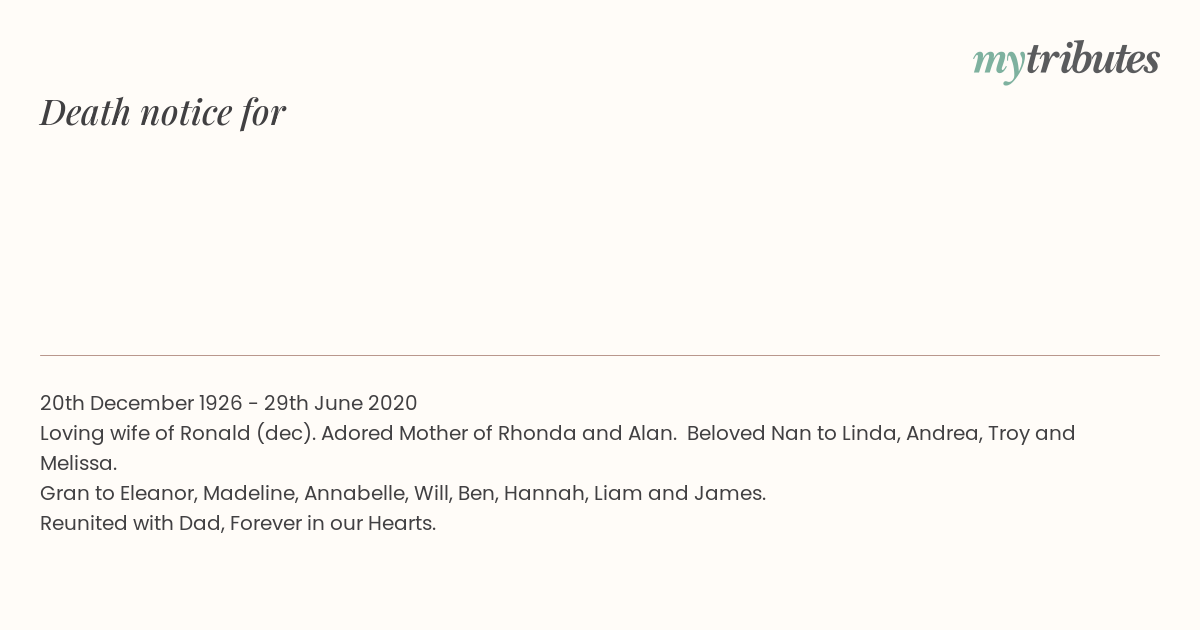
Task: Click "Forever in our Hearts" phrase
Action: 331,523
